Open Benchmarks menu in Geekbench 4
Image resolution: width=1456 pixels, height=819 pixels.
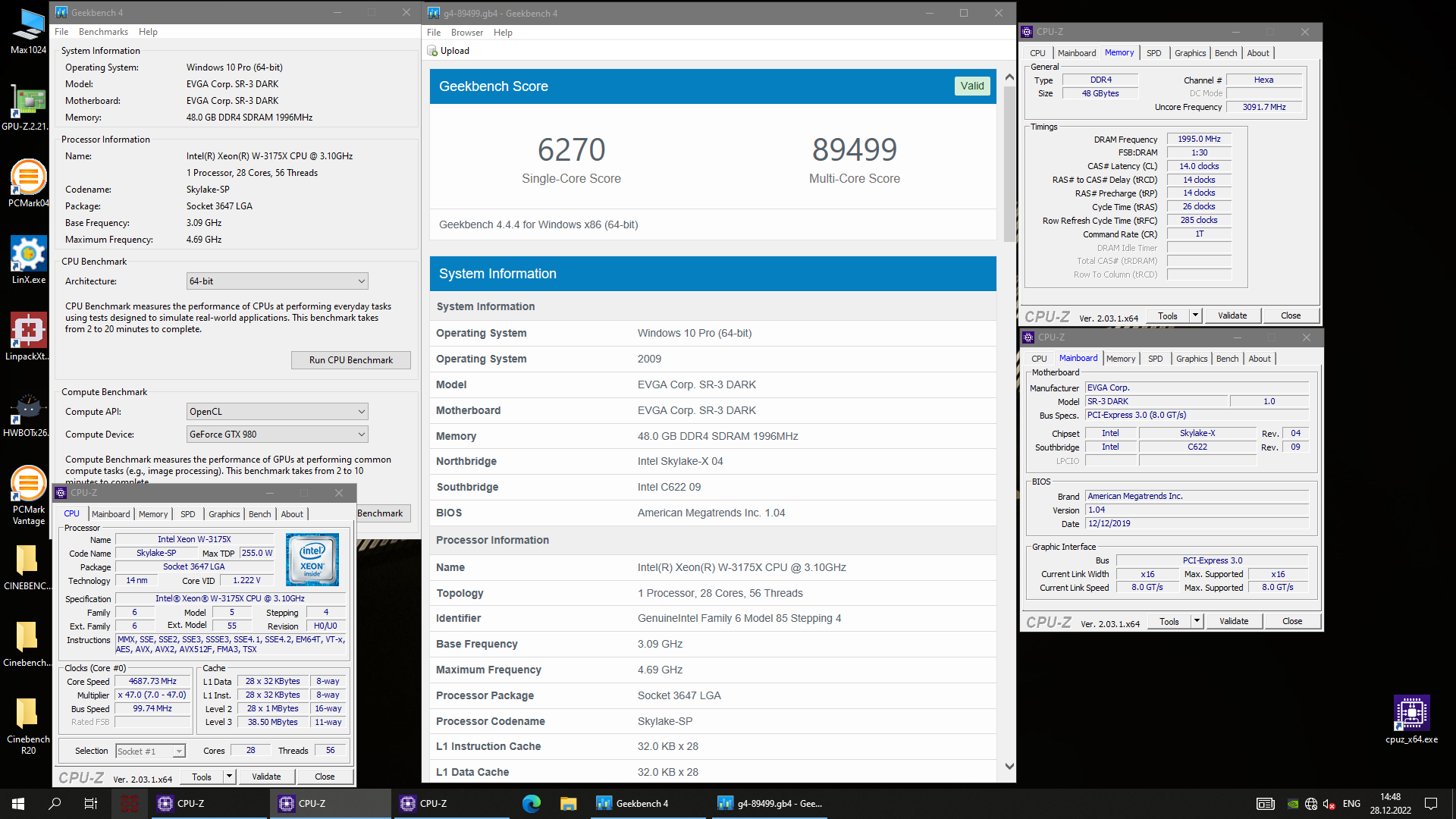point(103,32)
